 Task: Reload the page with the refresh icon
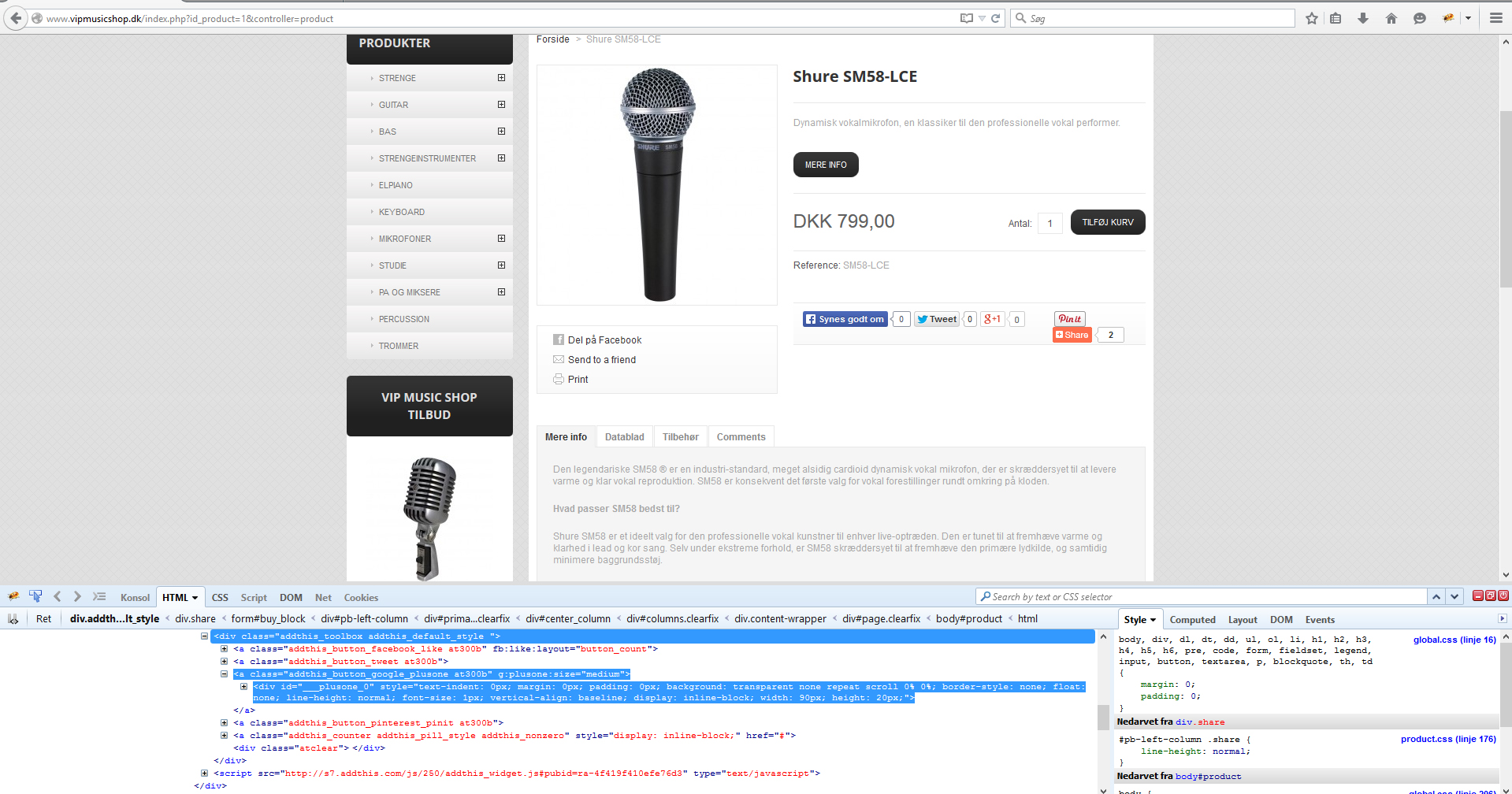(996, 18)
